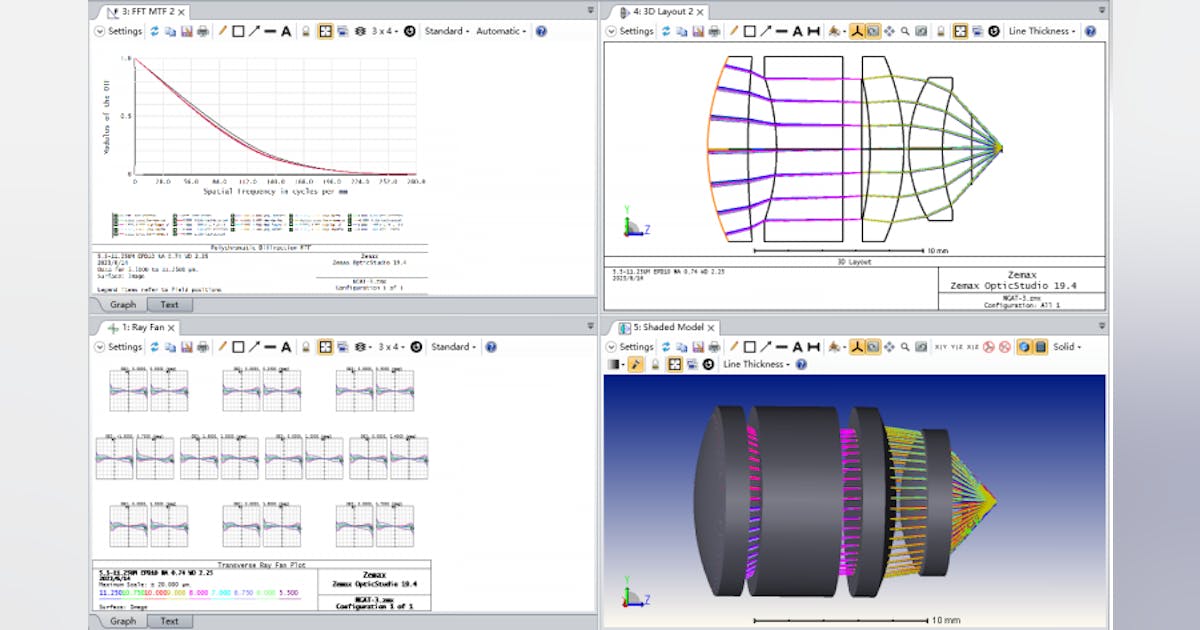Toggle the rotate tool in the 3D Layout toolbar
The height and width of the screenshot is (630, 1200).
click(x=854, y=31)
